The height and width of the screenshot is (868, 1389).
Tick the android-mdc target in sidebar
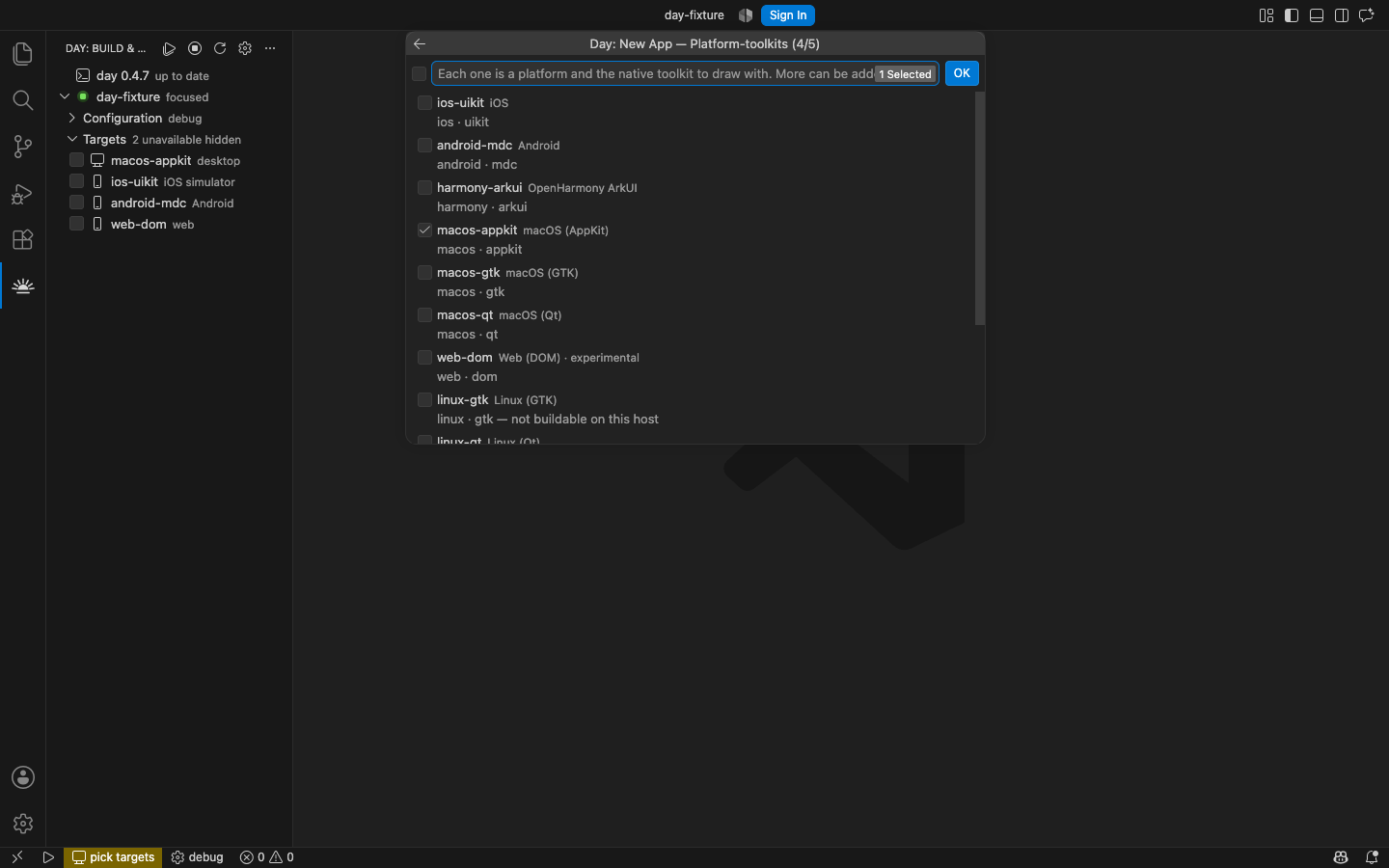point(76,203)
